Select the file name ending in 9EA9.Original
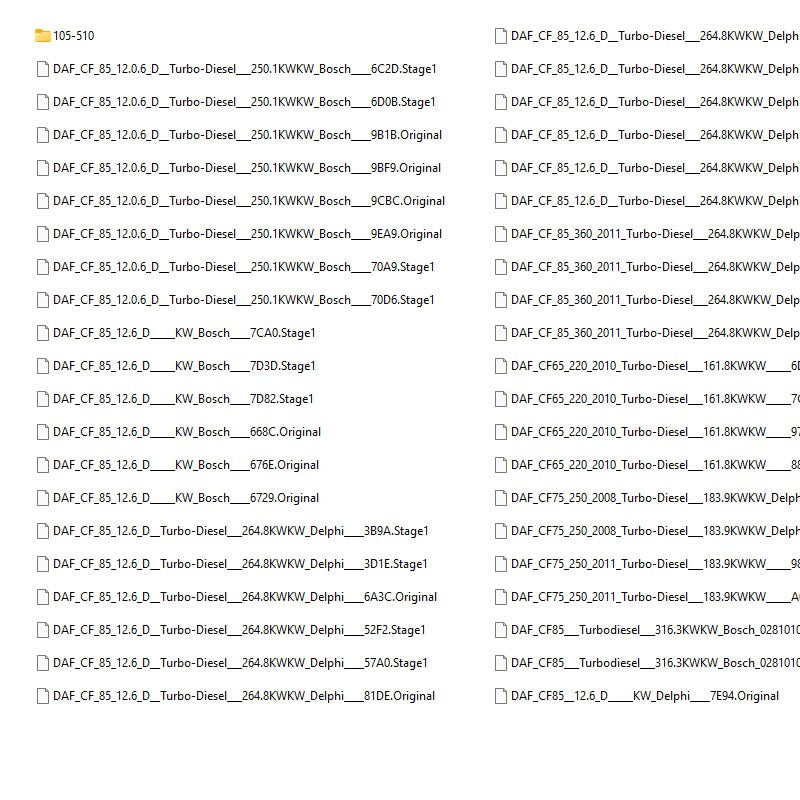The width and height of the screenshot is (800, 800). tap(247, 234)
